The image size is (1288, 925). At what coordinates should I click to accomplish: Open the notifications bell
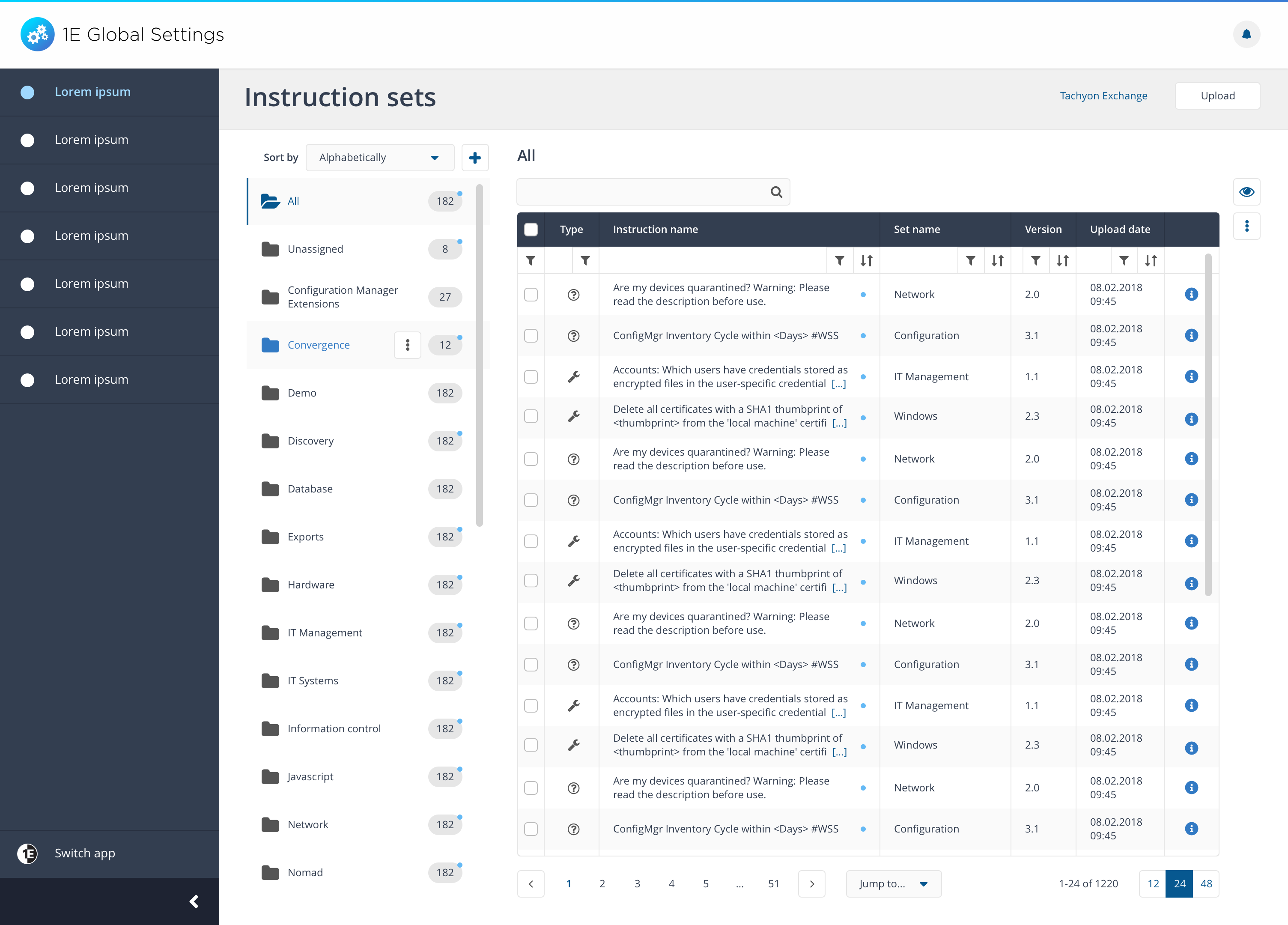pyautogui.click(x=1246, y=35)
